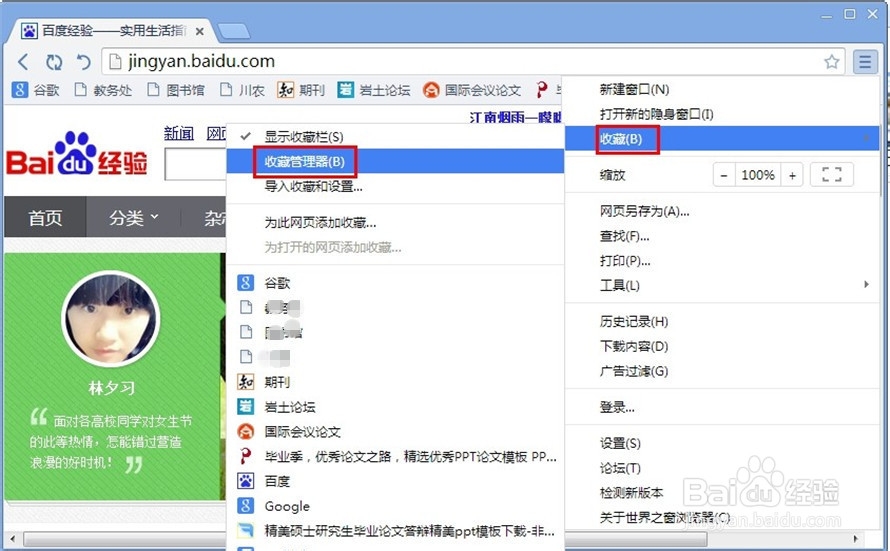
Task: Open the 毕业季，优秀论文之路 bookmark entry
Action: click(395, 456)
